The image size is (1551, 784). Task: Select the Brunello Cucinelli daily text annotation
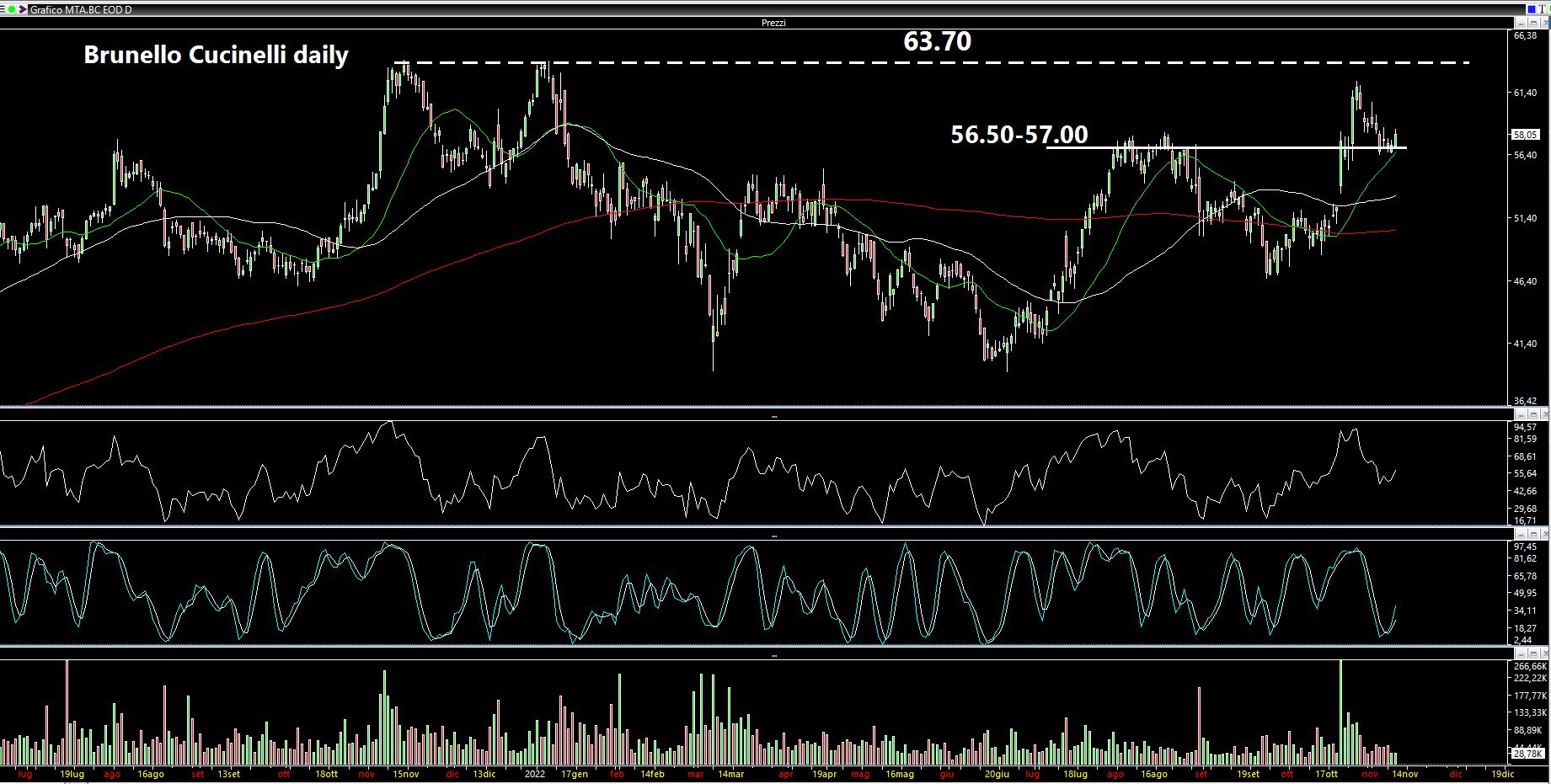[216, 55]
